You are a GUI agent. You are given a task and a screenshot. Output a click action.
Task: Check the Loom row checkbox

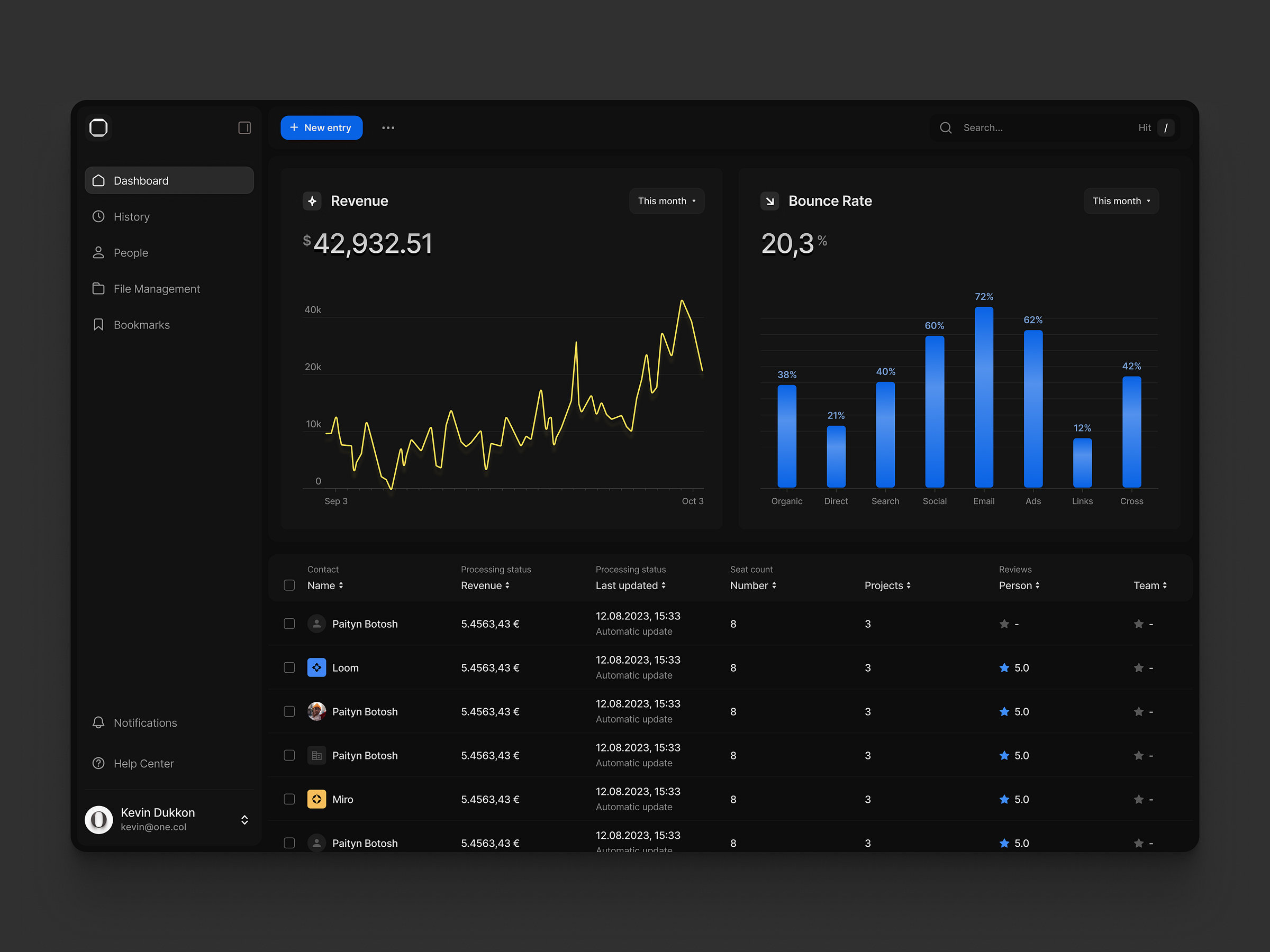coord(289,667)
